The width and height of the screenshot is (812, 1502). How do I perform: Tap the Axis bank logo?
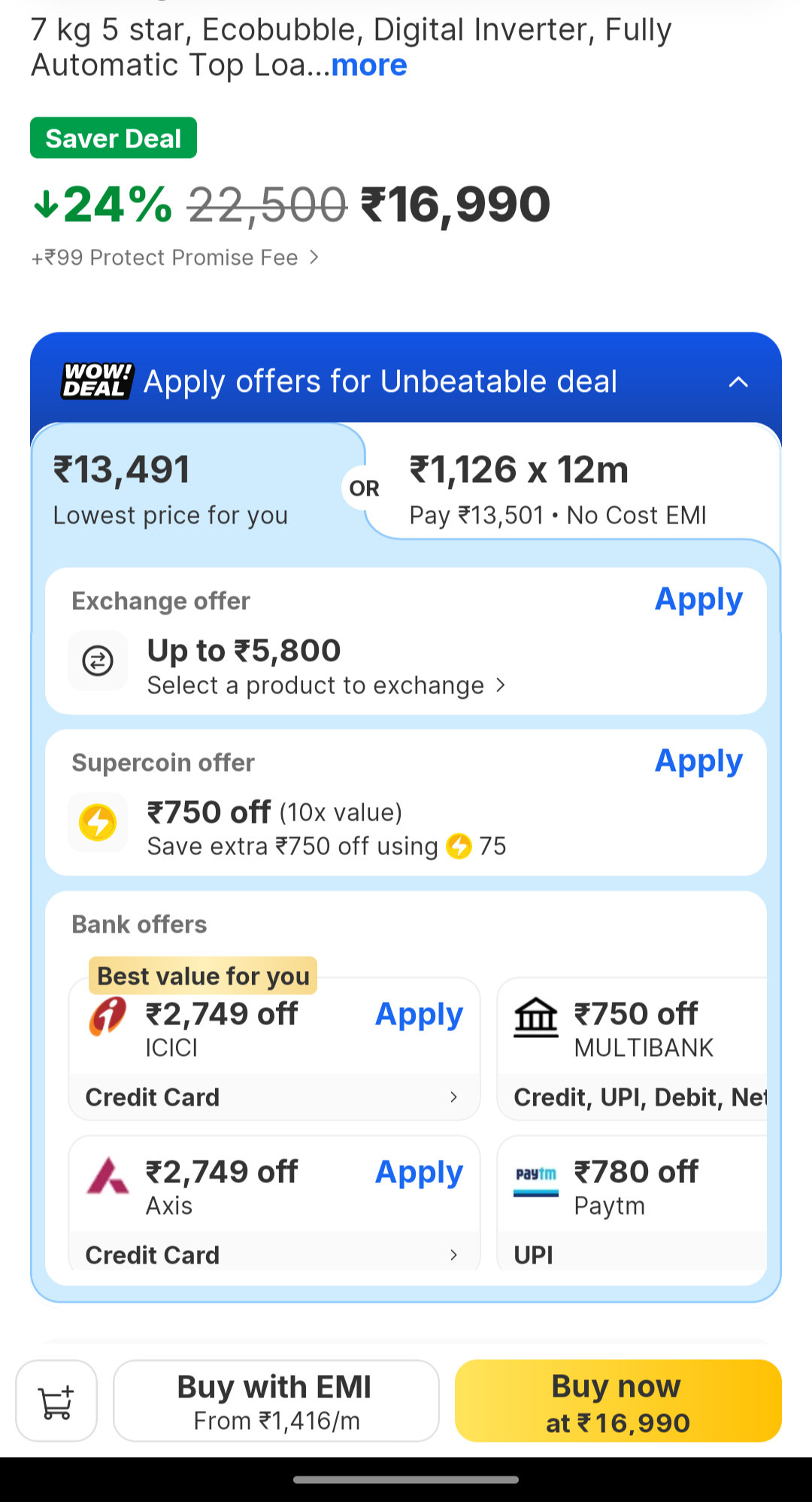(x=108, y=1175)
